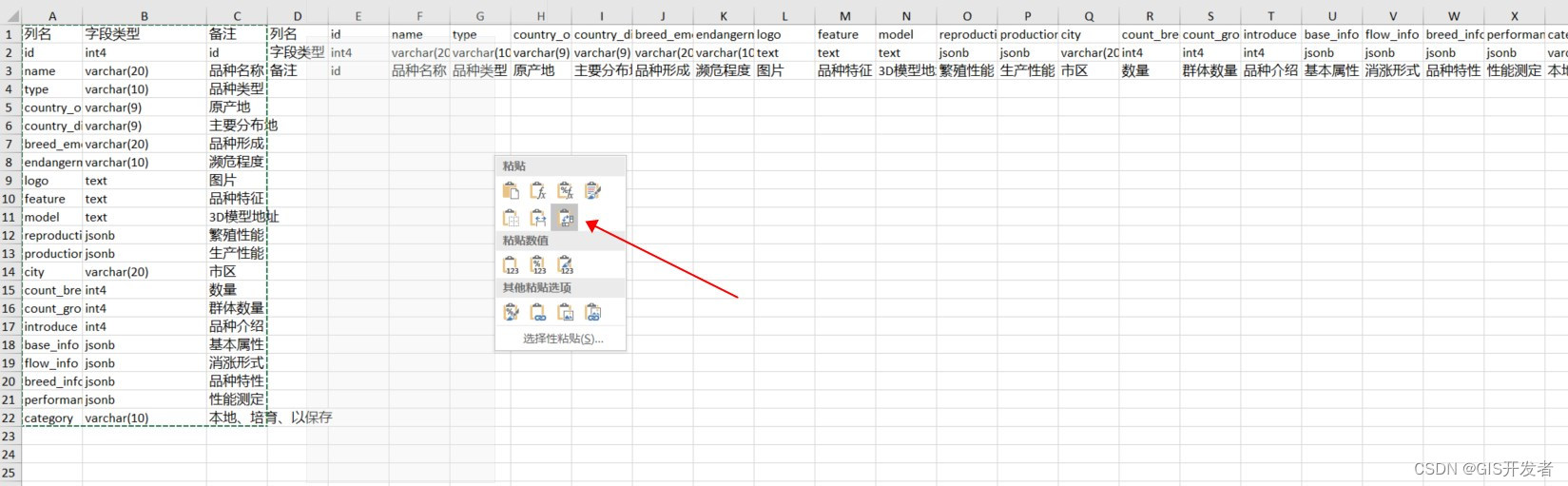Select column X header
Viewport: 1568px width, 486px height.
(1515, 16)
